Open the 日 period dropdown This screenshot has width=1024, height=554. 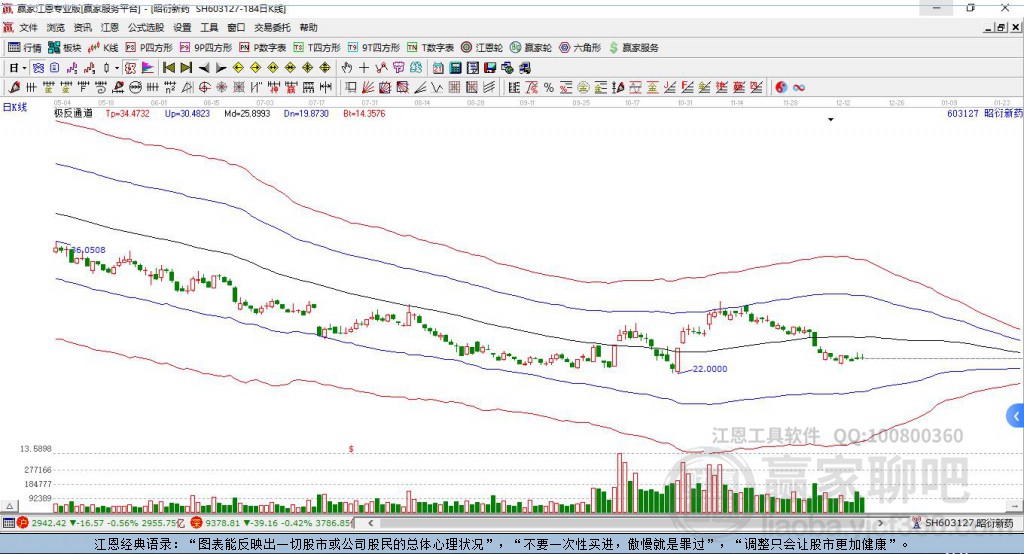(18, 68)
